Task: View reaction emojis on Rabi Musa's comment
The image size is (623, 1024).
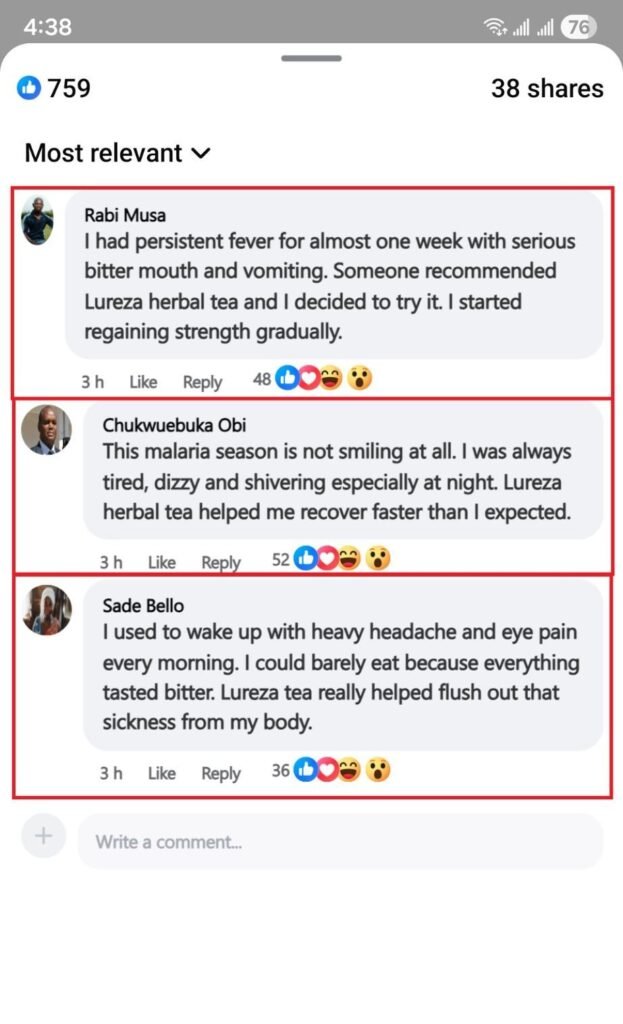Action: point(324,378)
